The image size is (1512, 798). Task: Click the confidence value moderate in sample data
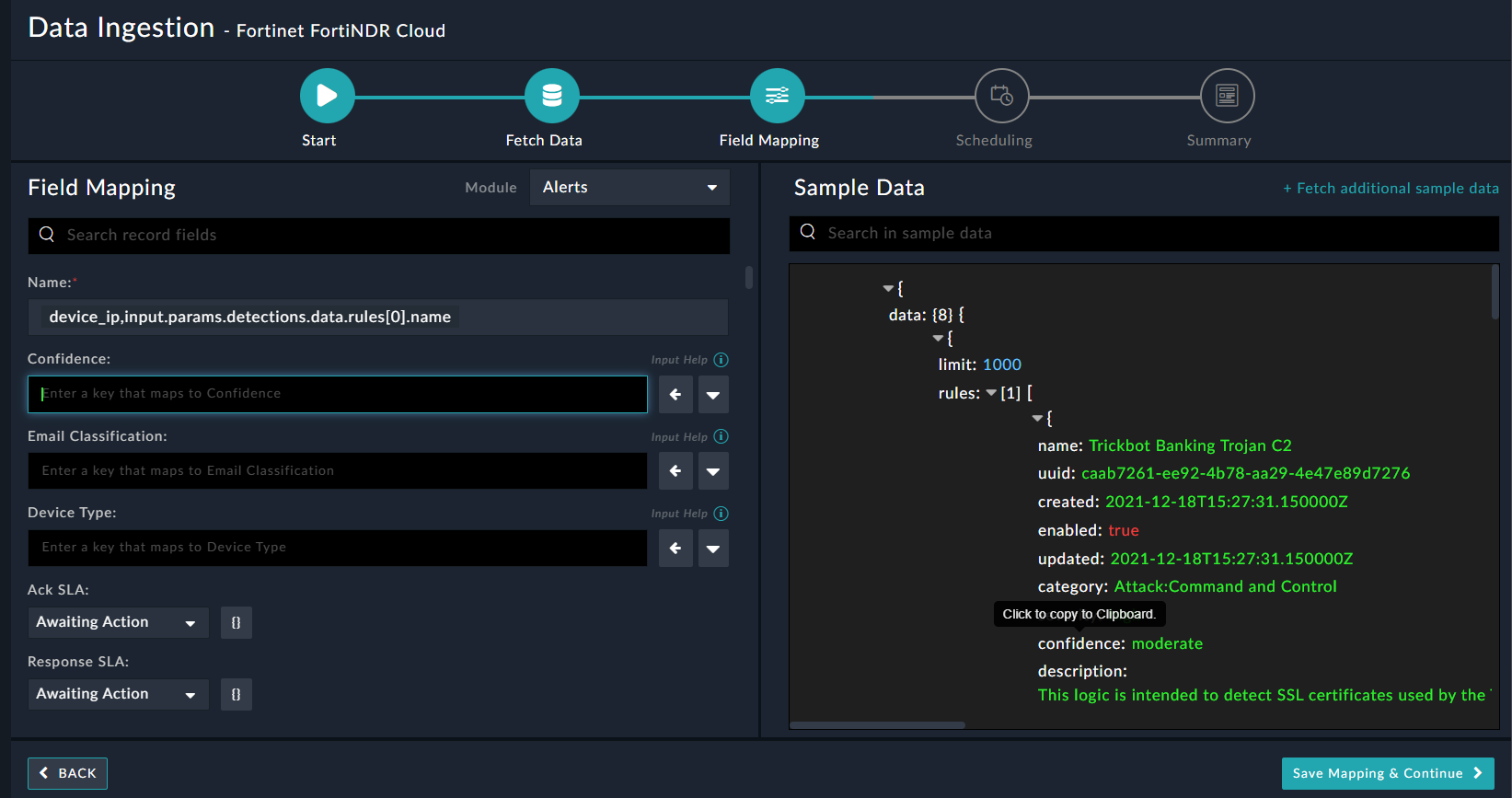point(1167,643)
